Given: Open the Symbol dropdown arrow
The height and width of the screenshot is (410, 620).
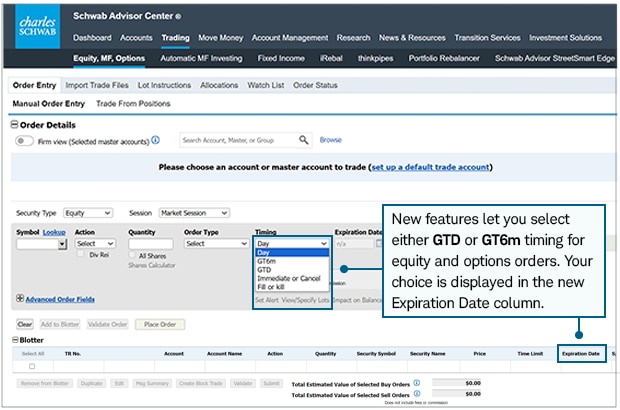Looking at the screenshot, I should (x=62, y=244).
